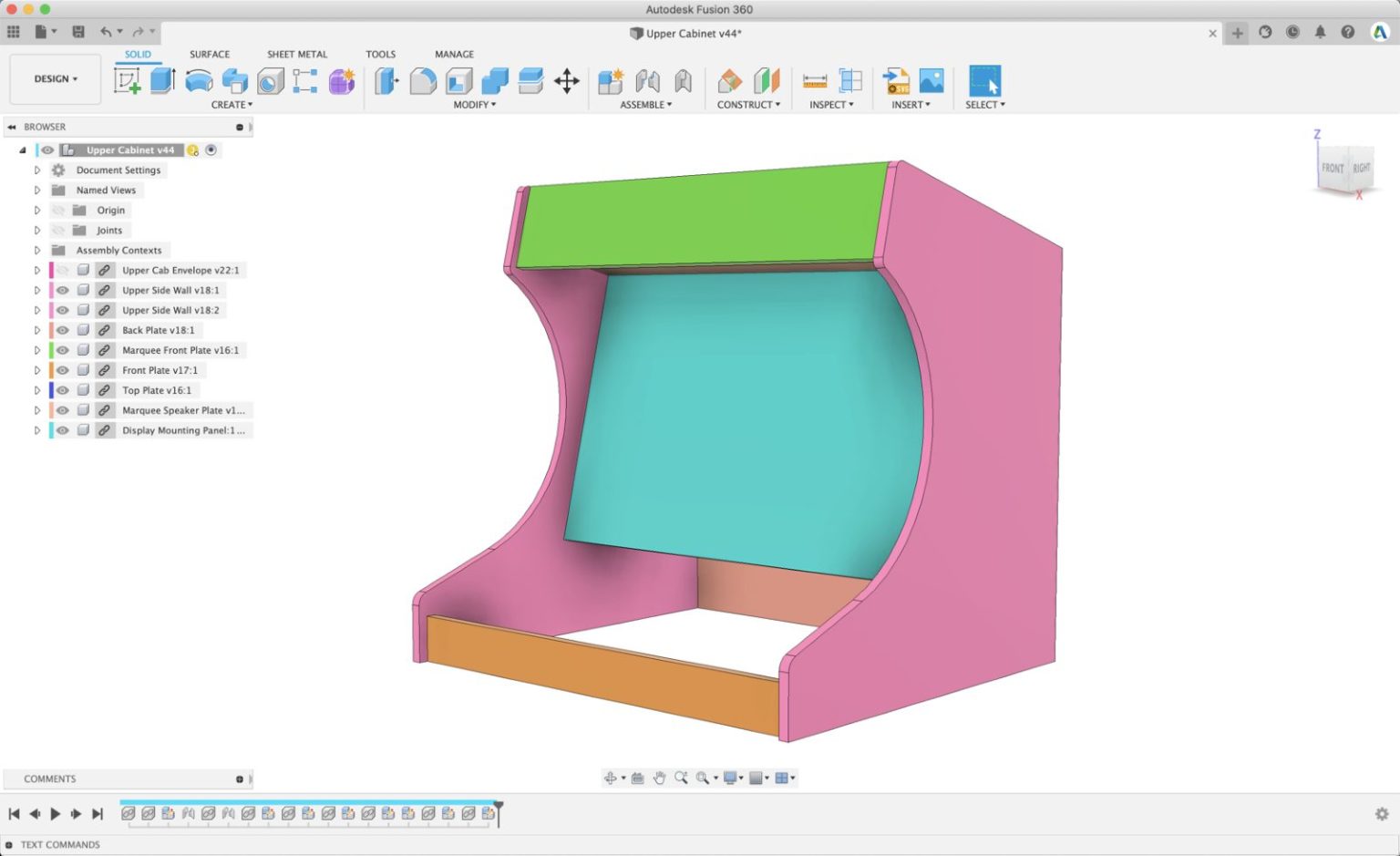Activate the Pan tool in navigation bar

pos(660,778)
